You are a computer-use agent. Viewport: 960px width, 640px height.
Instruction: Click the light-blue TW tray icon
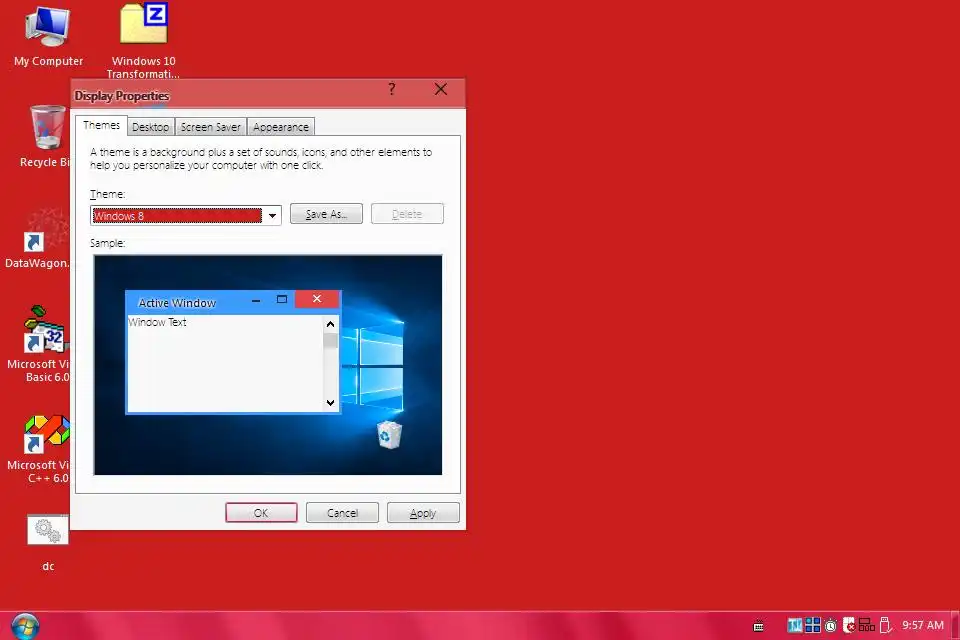coord(795,625)
